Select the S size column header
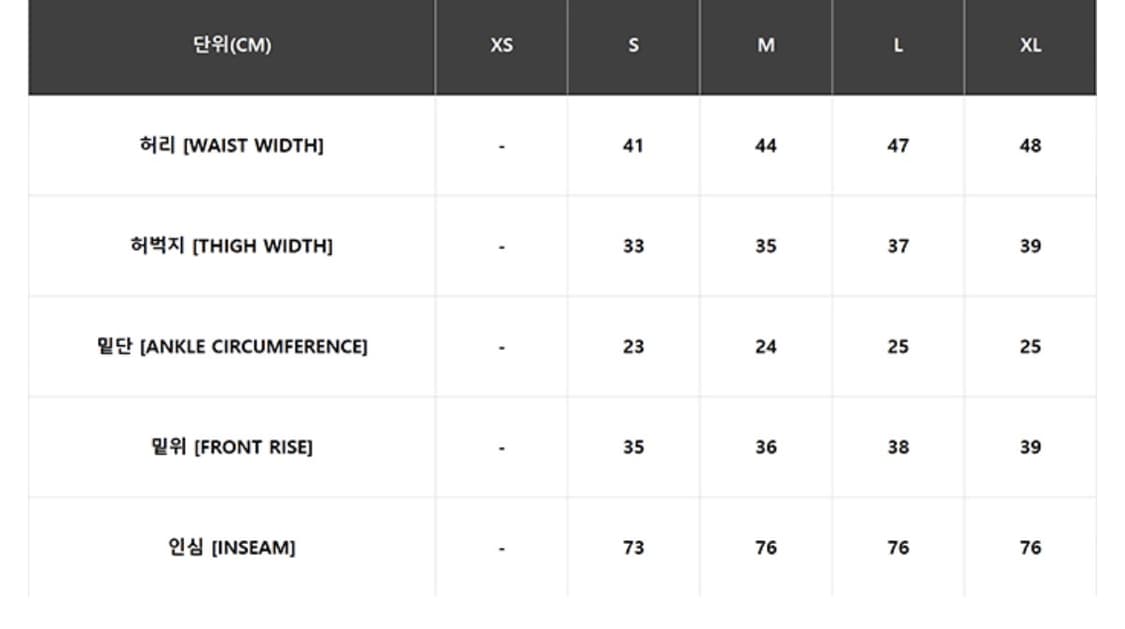 tap(633, 45)
